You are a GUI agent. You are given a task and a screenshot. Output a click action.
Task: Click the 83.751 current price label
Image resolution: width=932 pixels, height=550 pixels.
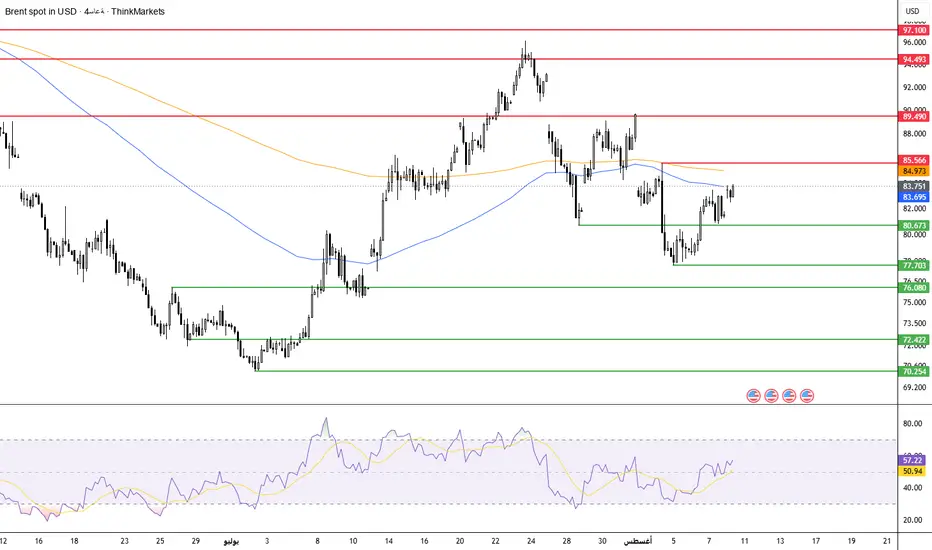[914, 186]
